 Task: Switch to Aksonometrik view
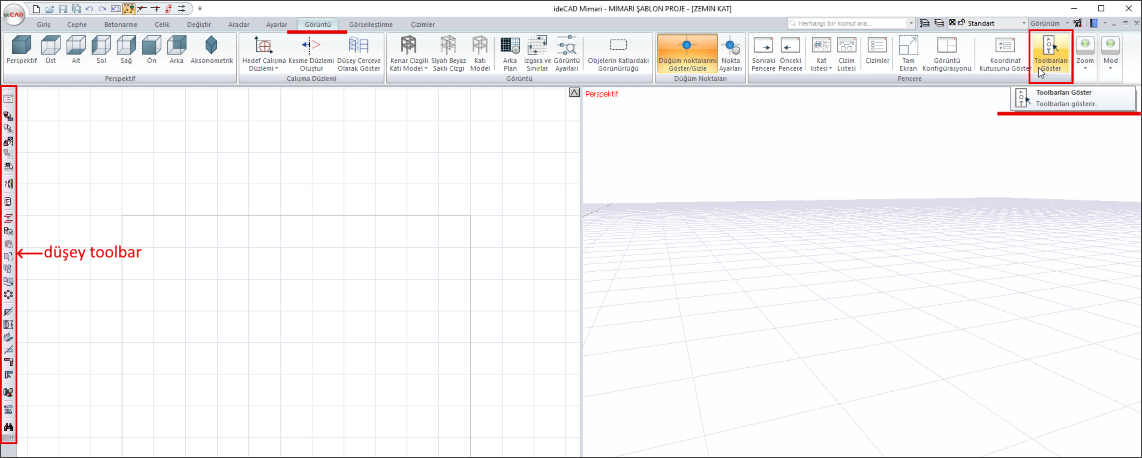(x=211, y=46)
